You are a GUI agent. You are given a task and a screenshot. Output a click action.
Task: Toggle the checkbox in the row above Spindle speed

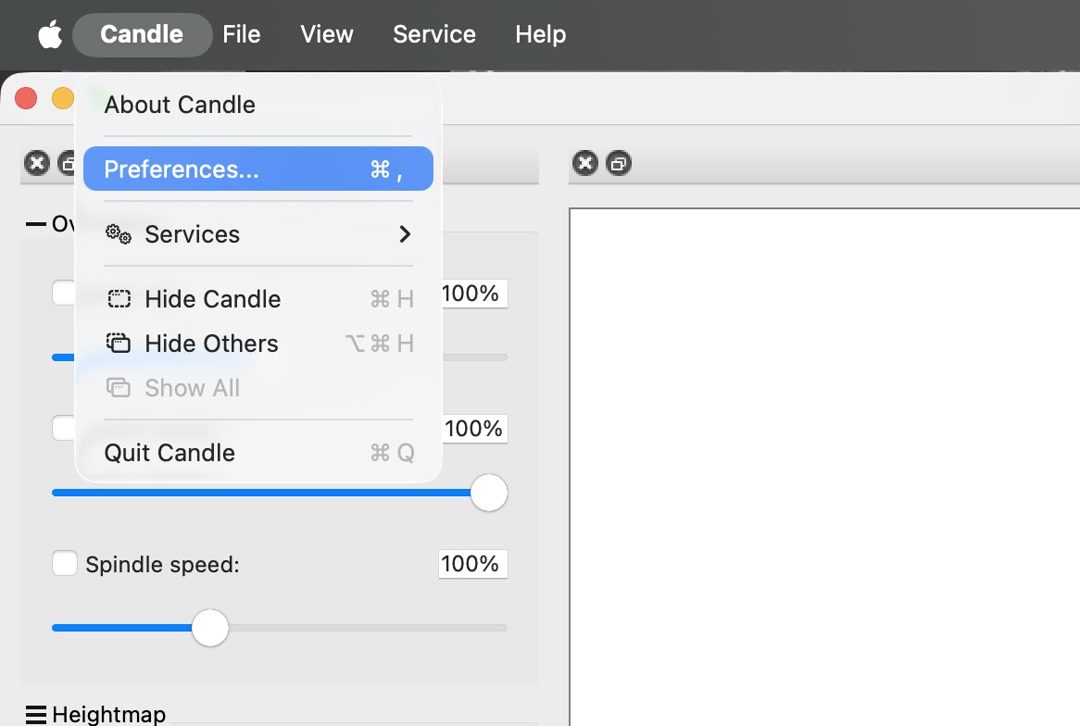tap(62, 428)
